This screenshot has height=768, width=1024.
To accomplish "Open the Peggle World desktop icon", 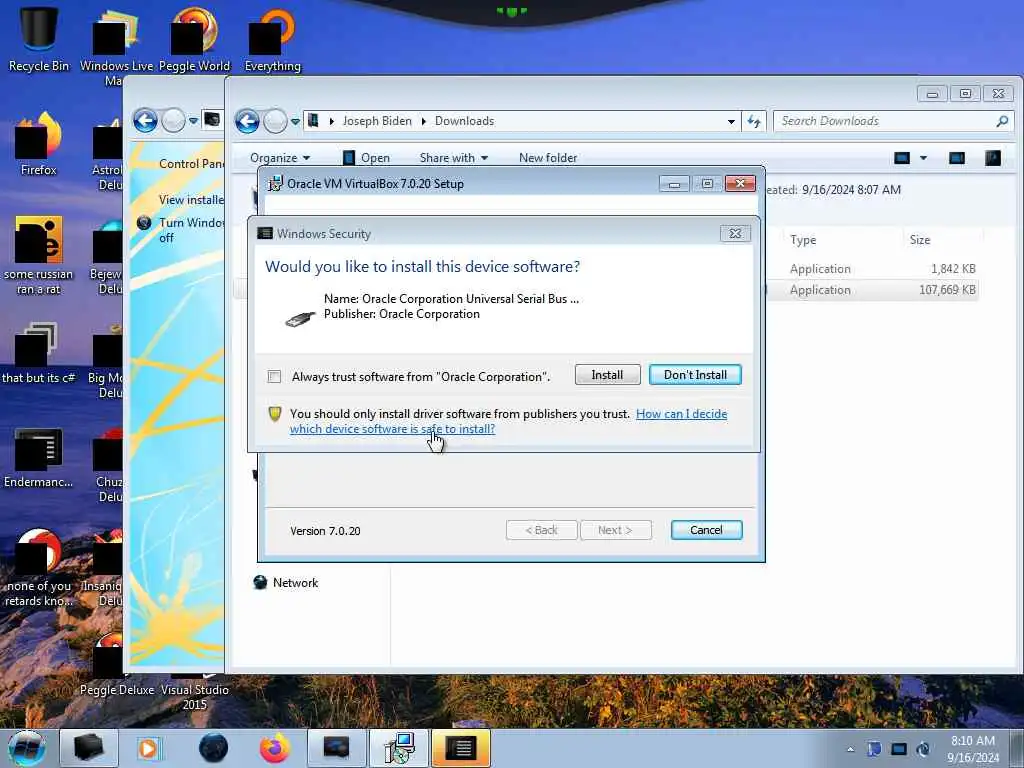I will (194, 39).
